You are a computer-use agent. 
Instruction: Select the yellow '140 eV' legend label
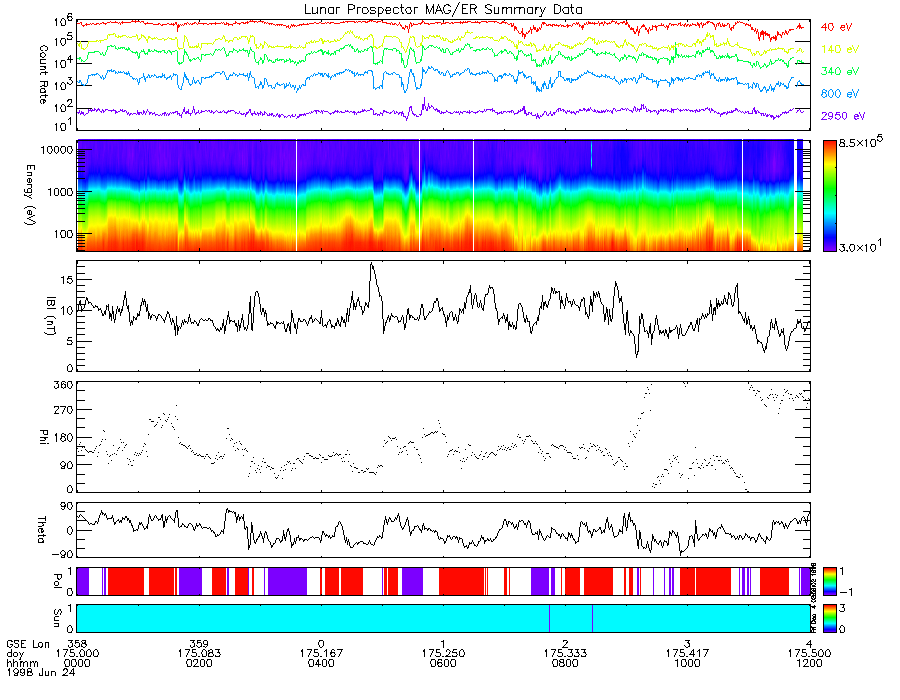point(840,49)
